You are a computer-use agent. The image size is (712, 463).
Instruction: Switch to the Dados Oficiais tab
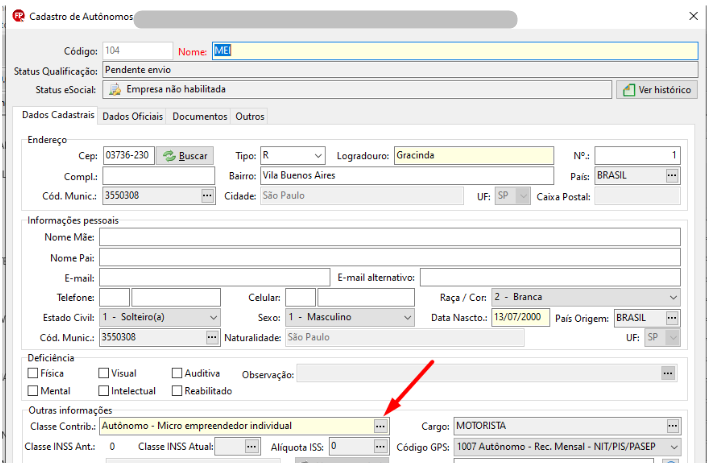(133, 117)
